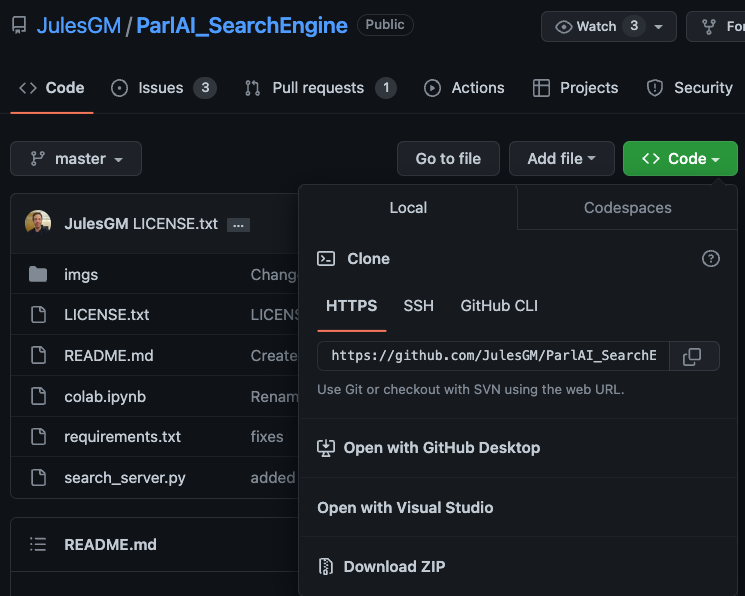Switch to the Codespaces tab
This screenshot has height=596, width=745.
pos(627,208)
